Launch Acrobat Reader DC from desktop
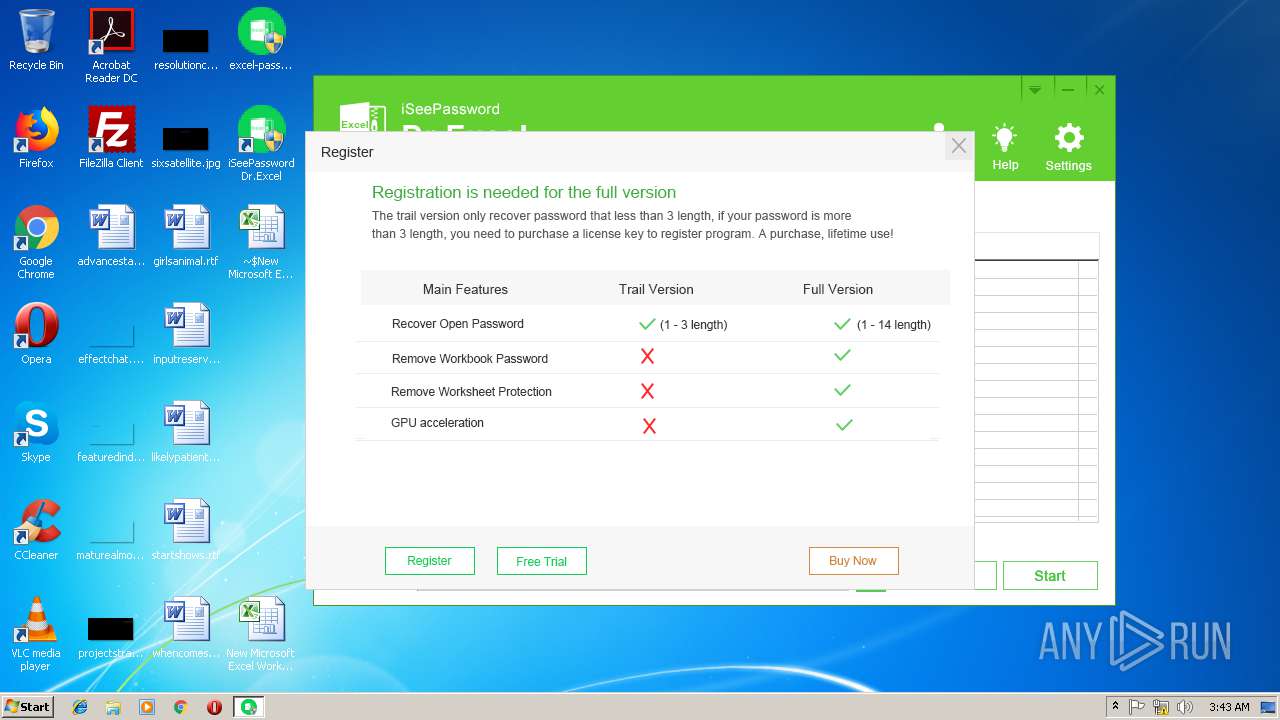The width and height of the screenshot is (1280, 720). coord(111,46)
